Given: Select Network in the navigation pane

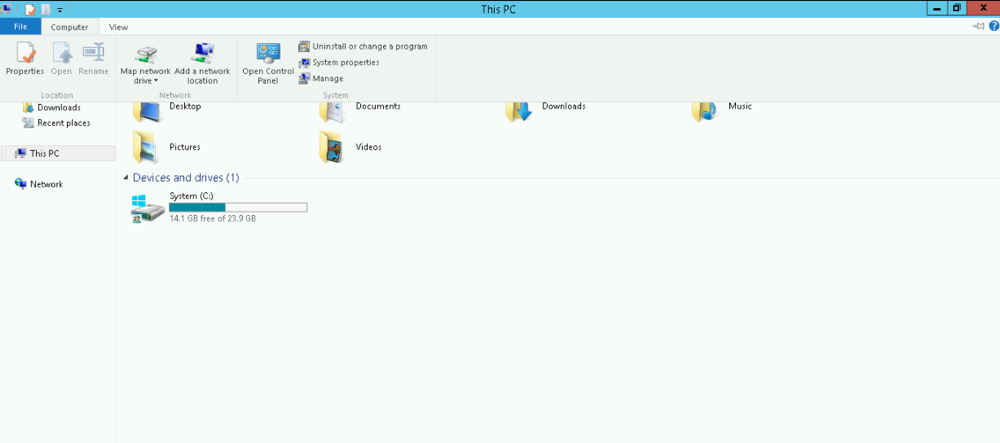Looking at the screenshot, I should click(39, 184).
